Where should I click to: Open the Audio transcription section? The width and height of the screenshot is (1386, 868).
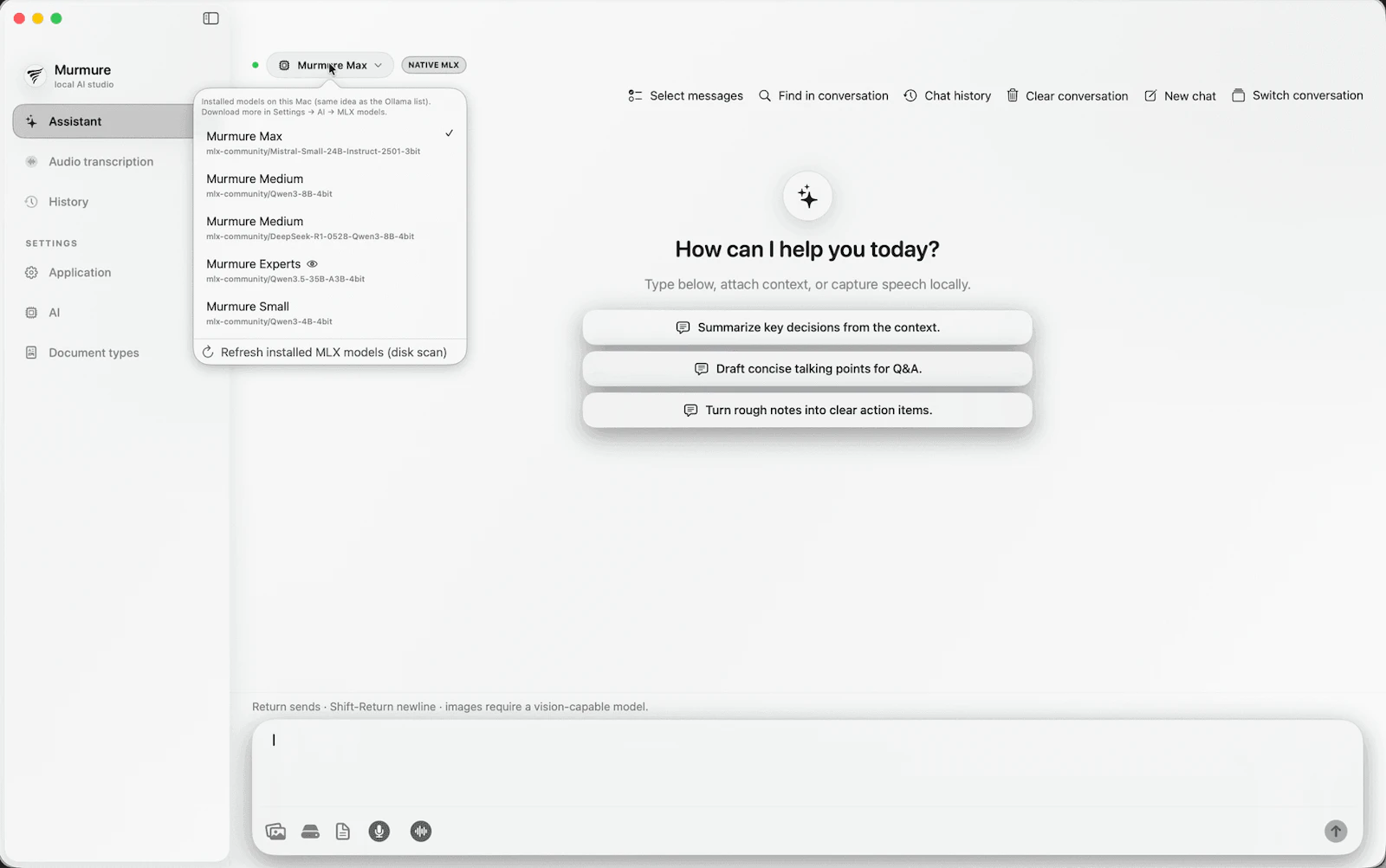(100, 162)
